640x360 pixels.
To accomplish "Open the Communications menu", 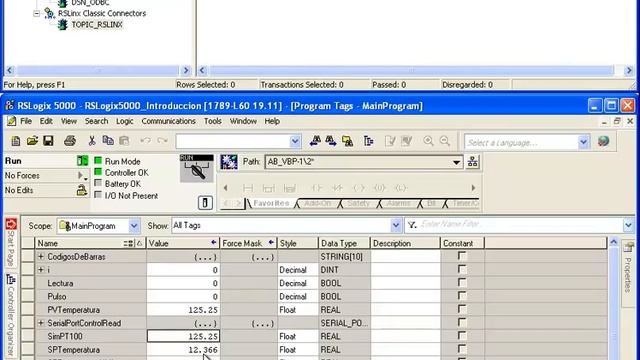I will coord(169,121).
